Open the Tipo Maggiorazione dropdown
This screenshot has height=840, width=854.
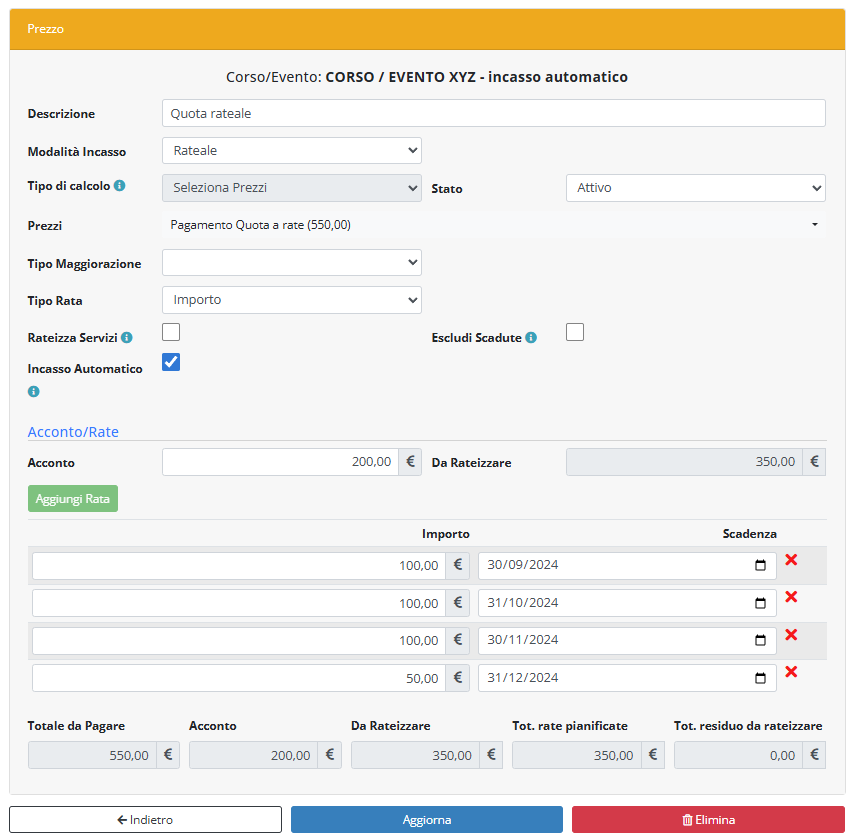point(291,262)
